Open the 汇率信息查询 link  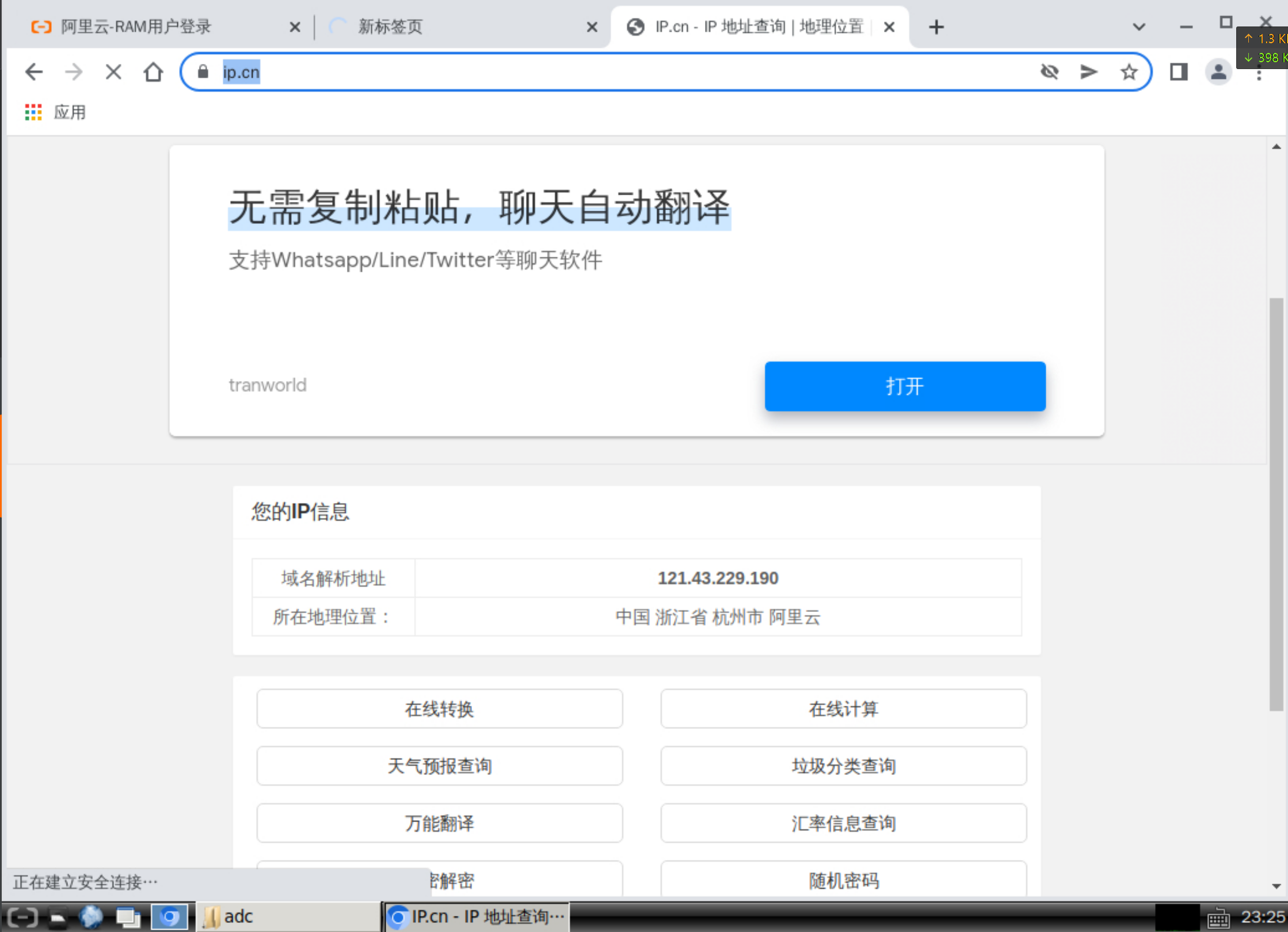tap(843, 823)
